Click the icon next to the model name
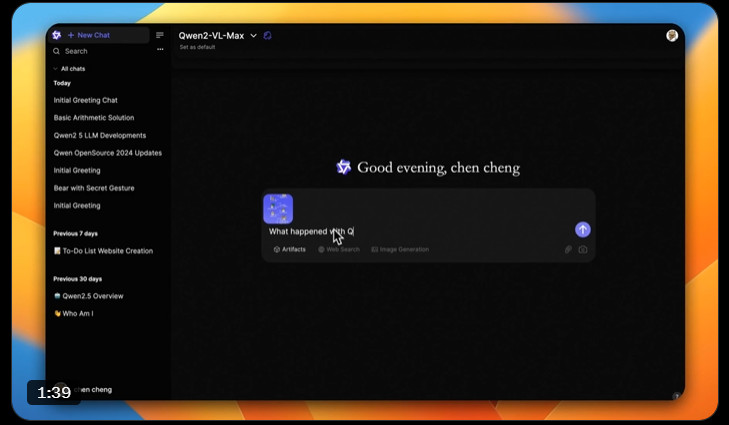 click(268, 35)
